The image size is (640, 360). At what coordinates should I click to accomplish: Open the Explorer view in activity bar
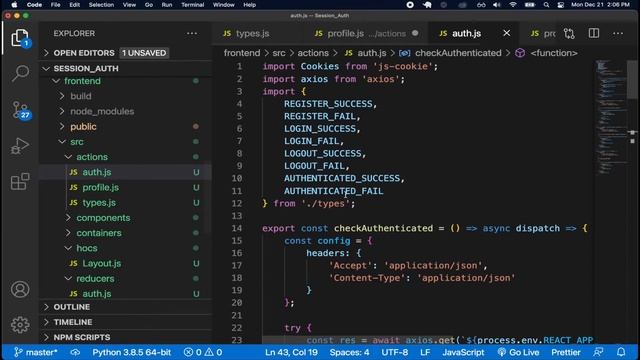[x=20, y=38]
